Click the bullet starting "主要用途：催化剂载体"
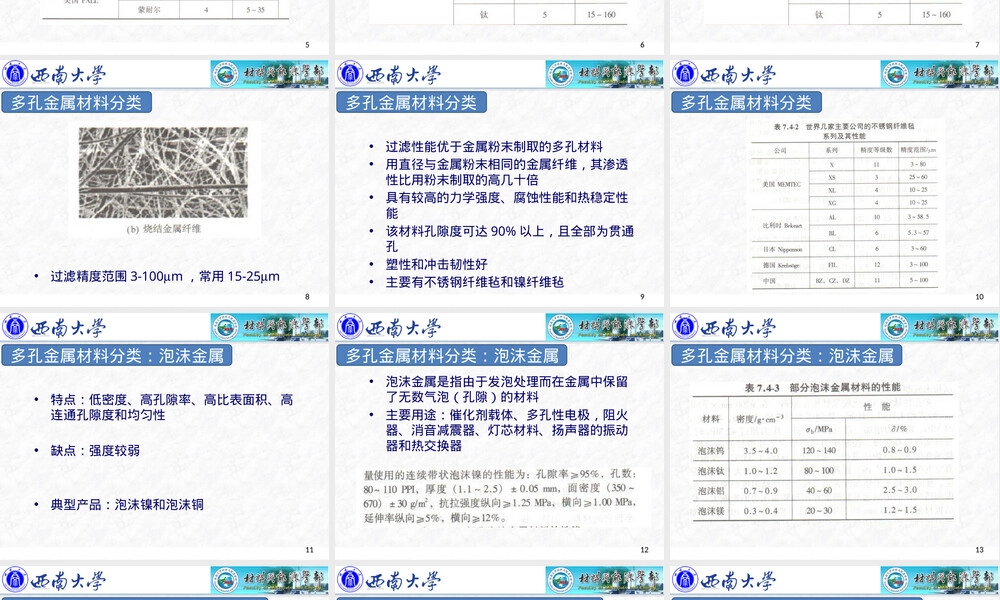Viewport: 1000px width, 600px height. [x=507, y=430]
